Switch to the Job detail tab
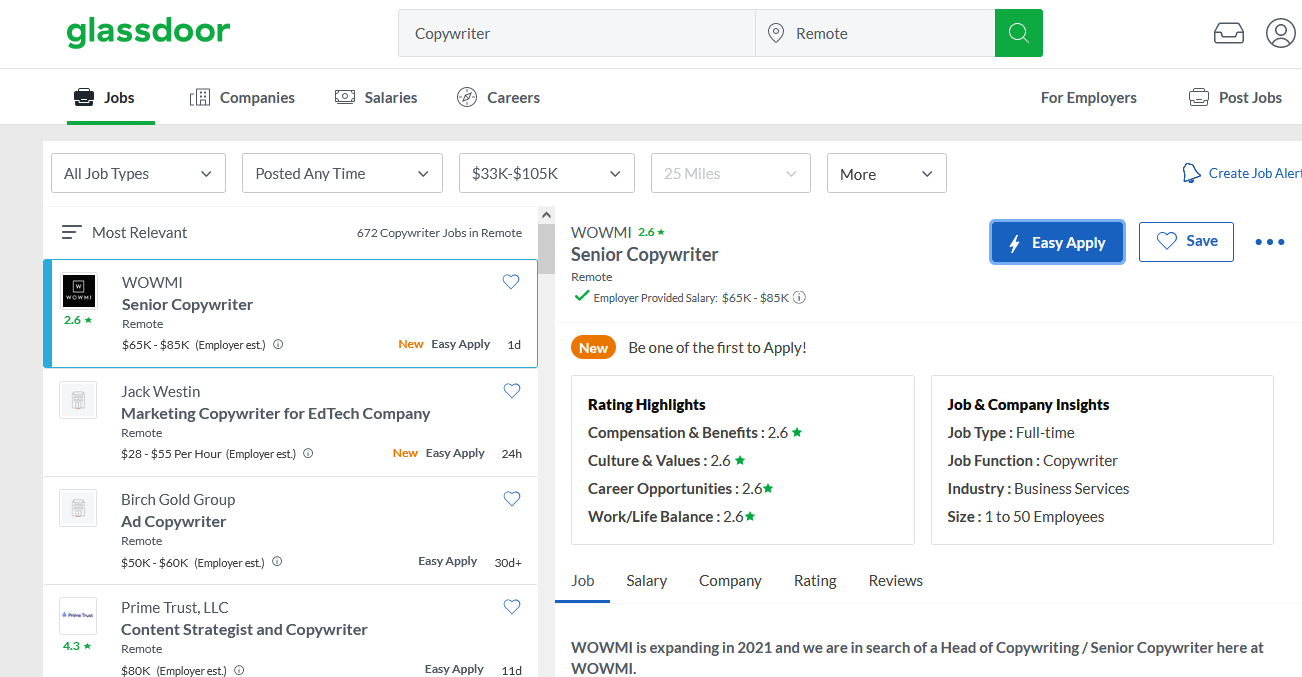1302x677 pixels. click(x=582, y=581)
